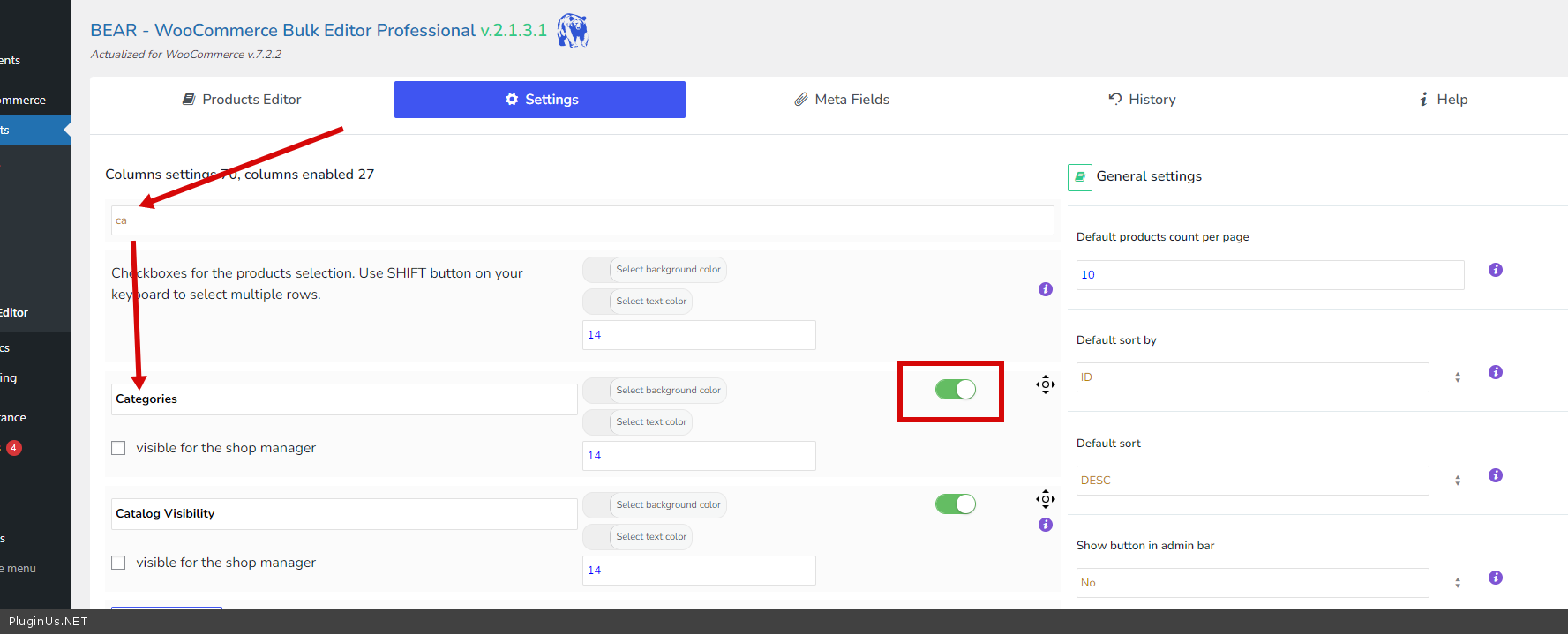Disable the Categories column toggle switch
Image resolution: width=1568 pixels, height=634 pixels.
pyautogui.click(x=955, y=390)
